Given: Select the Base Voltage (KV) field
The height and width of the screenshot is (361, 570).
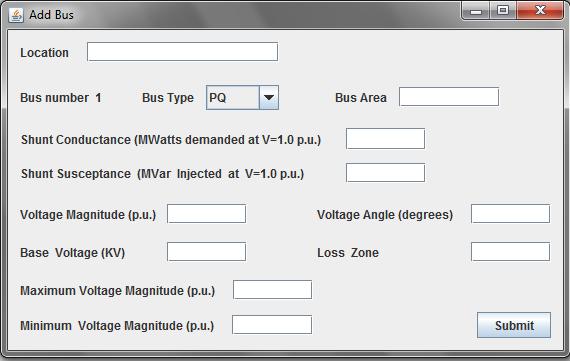Looking at the screenshot, I should point(206,252).
